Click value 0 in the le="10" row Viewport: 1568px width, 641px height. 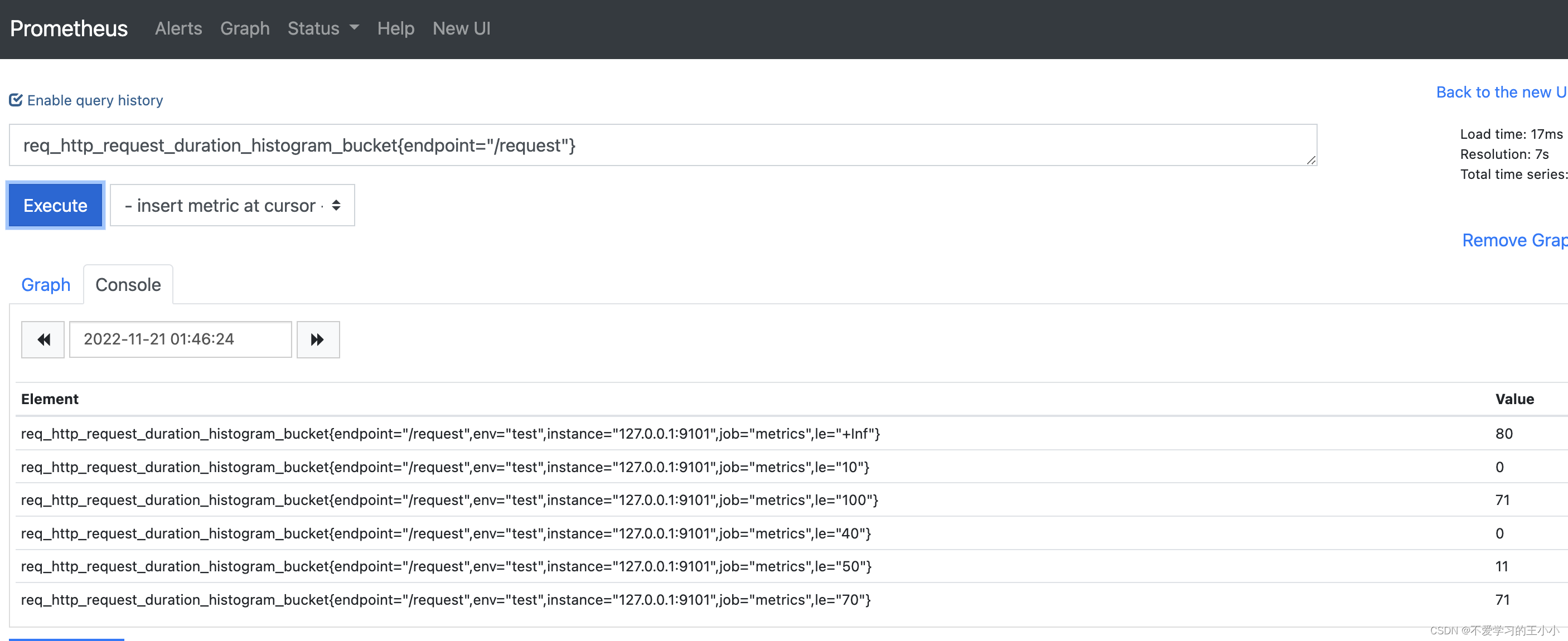[x=1499, y=467]
